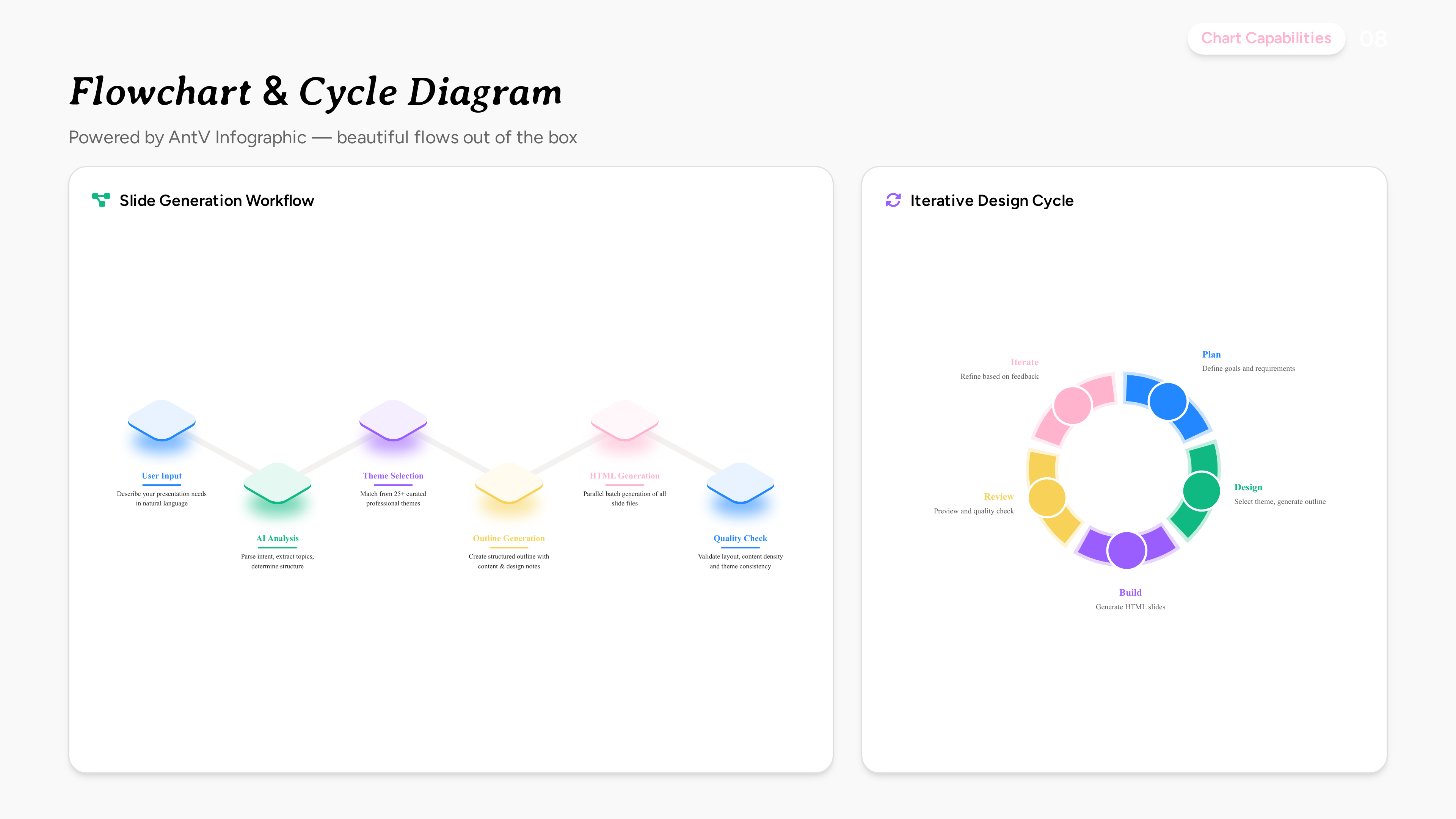The height and width of the screenshot is (819, 1456).
Task: Click the purple Theme Selection diamond node
Action: 393,420
